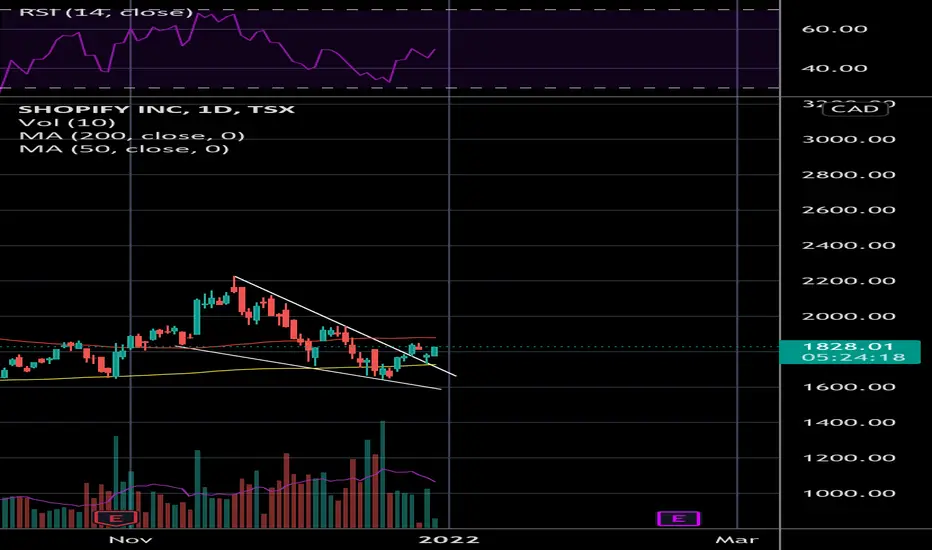
Task: Click the 2600.00 price axis label
Action: [849, 210]
